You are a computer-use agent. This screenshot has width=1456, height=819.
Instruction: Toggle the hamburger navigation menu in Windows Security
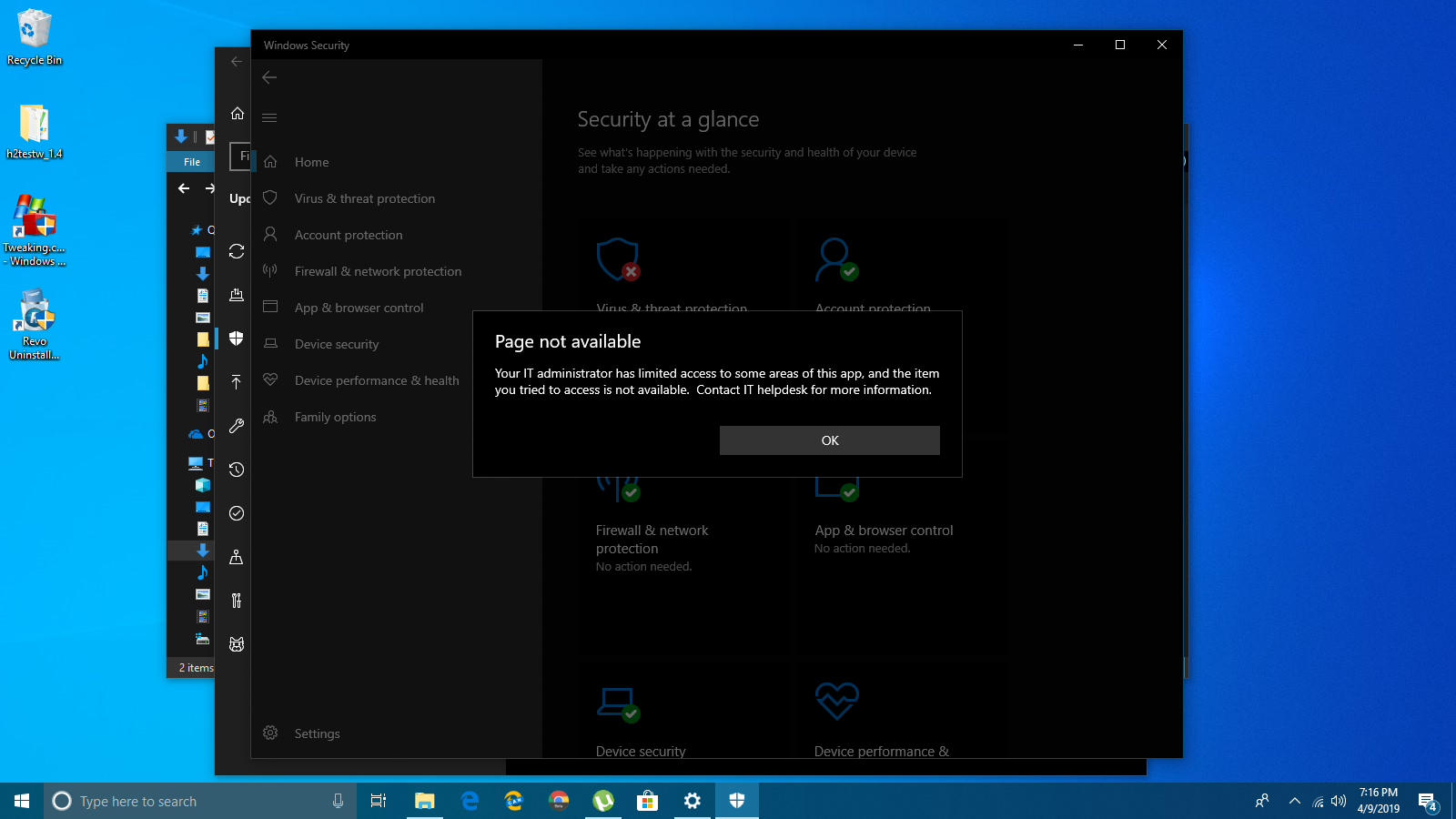(x=269, y=117)
